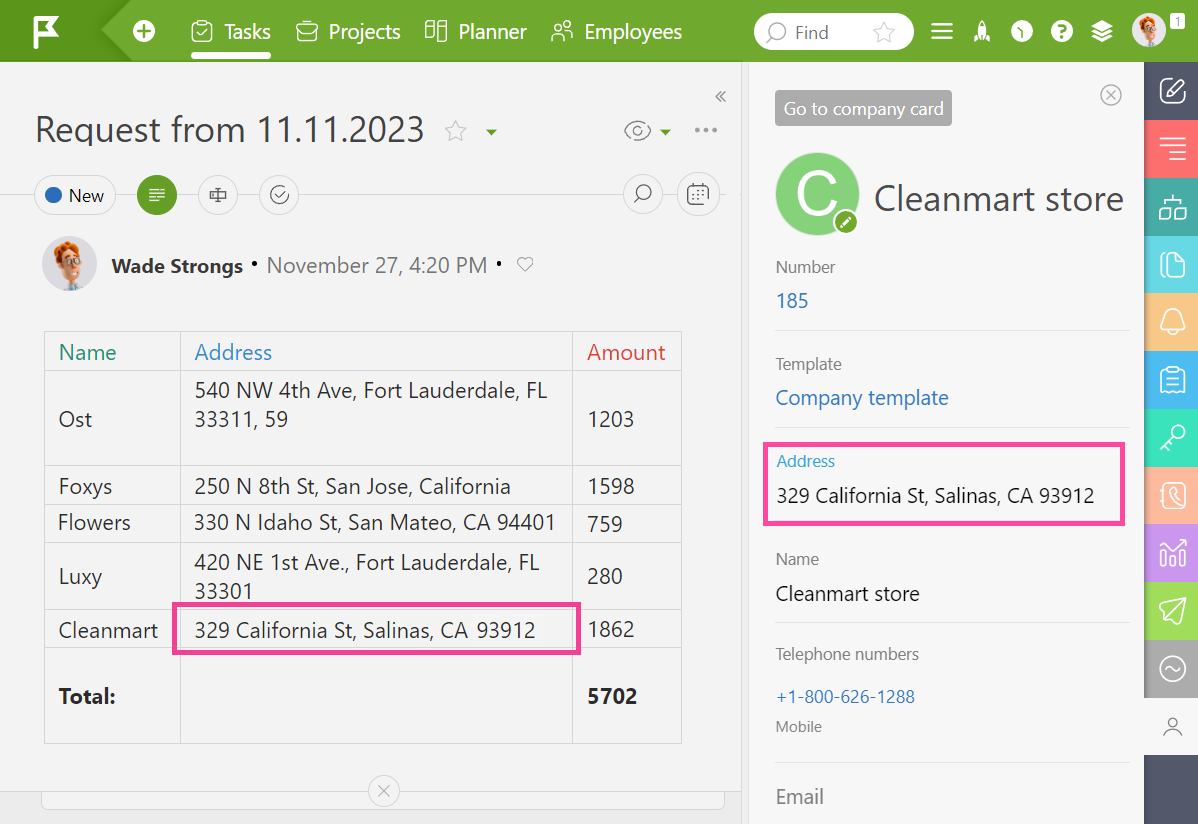1198x824 pixels.
Task: Toggle the eye watch icon
Action: [x=637, y=131]
